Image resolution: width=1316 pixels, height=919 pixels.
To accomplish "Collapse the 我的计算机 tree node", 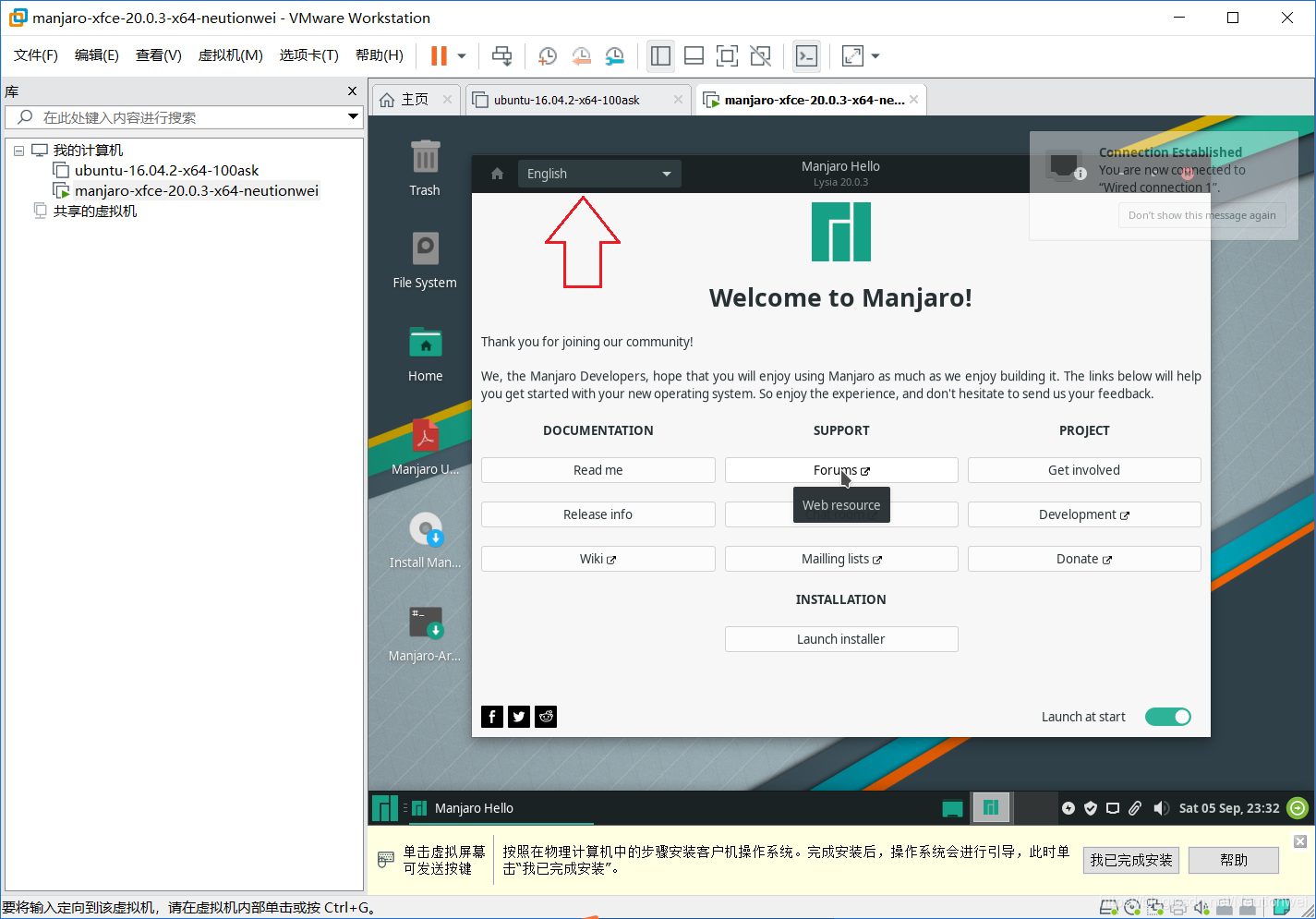I will [x=18, y=151].
